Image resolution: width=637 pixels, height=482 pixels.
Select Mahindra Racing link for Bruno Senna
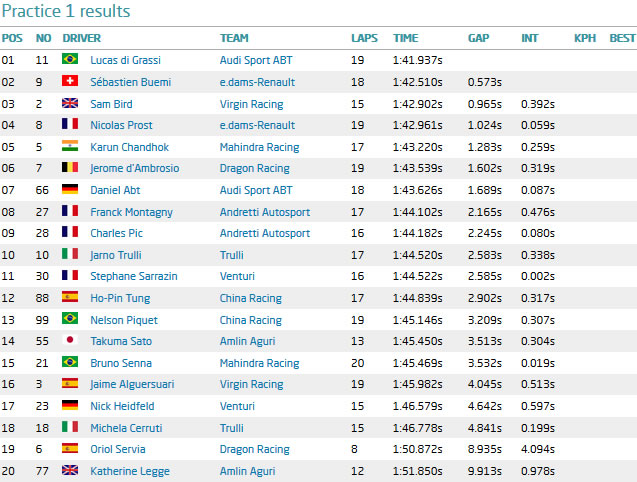click(259, 363)
